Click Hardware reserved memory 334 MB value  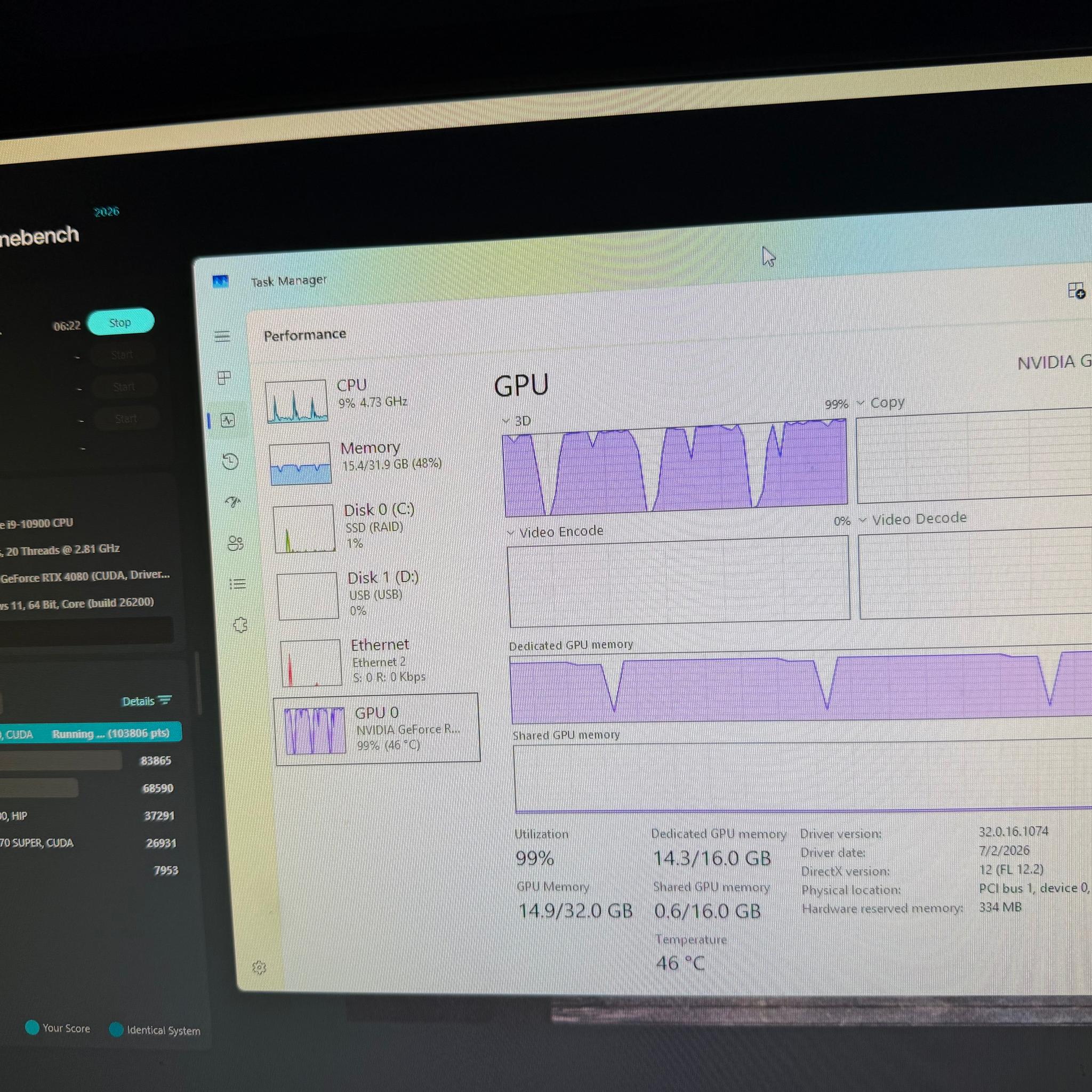tap(1000, 907)
